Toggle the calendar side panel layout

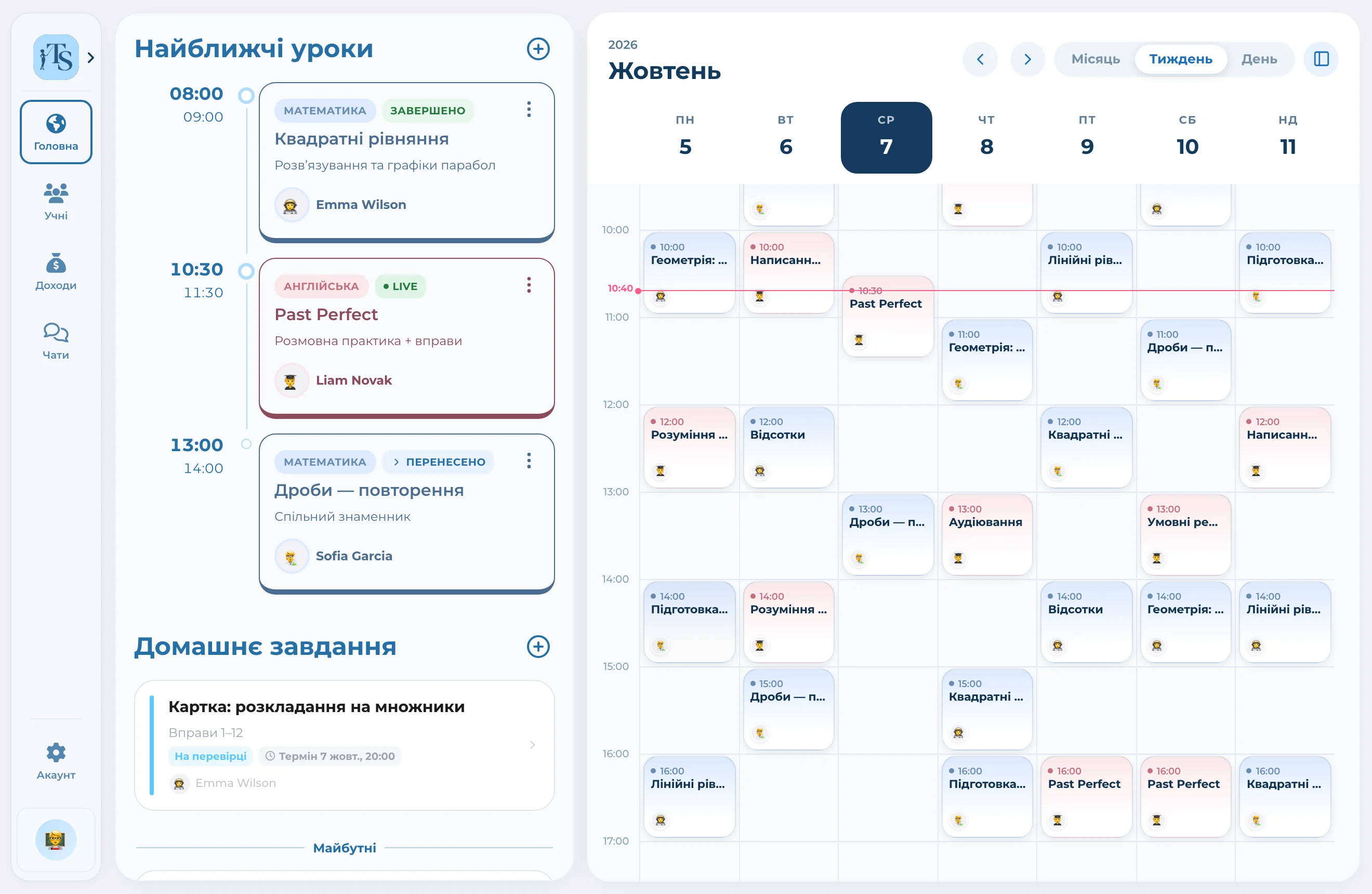point(1321,59)
